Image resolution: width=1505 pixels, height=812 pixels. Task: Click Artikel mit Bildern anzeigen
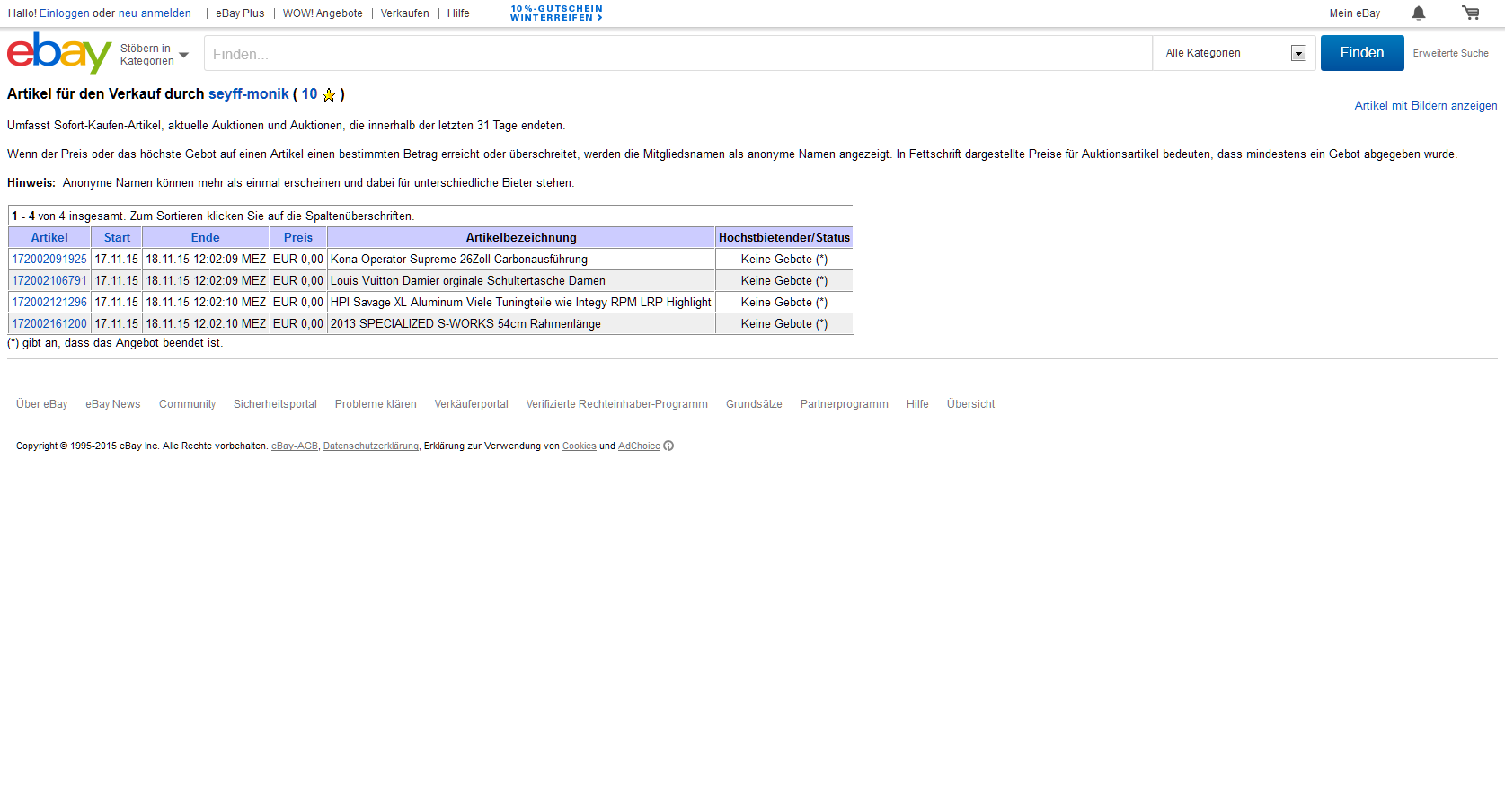1425,106
